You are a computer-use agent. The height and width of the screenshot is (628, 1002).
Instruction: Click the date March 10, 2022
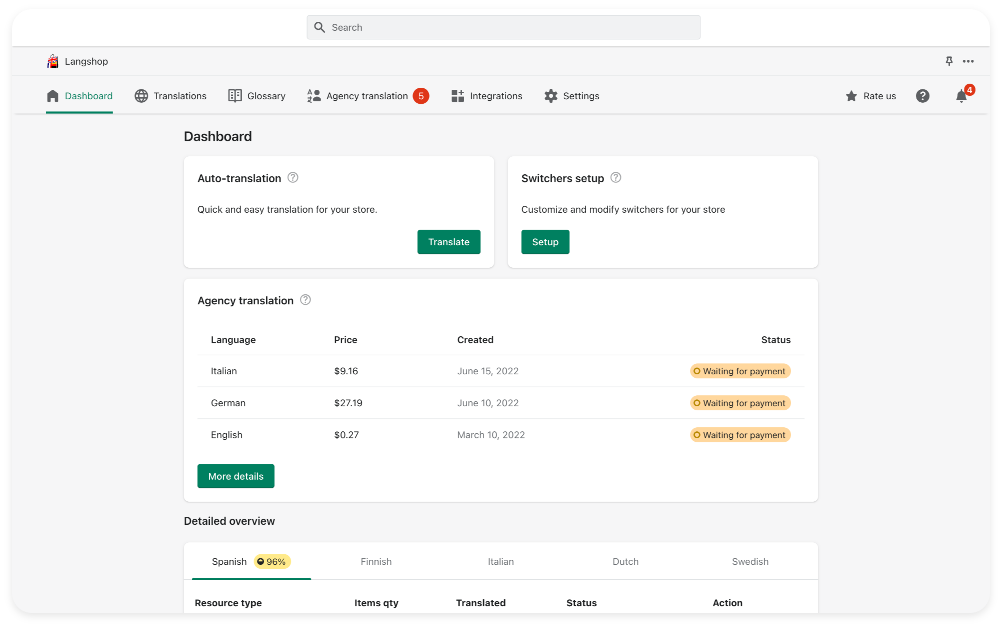pos(491,435)
